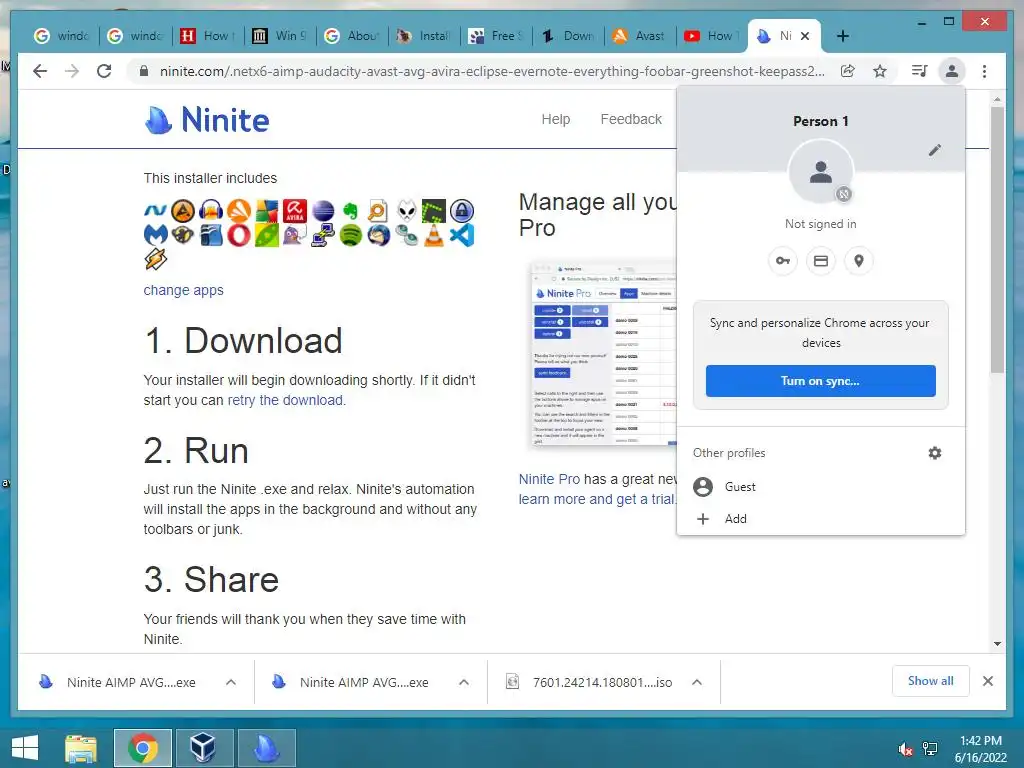Click the orange Avast icon on the page
The width and height of the screenshot is (1024, 768).
(239, 211)
